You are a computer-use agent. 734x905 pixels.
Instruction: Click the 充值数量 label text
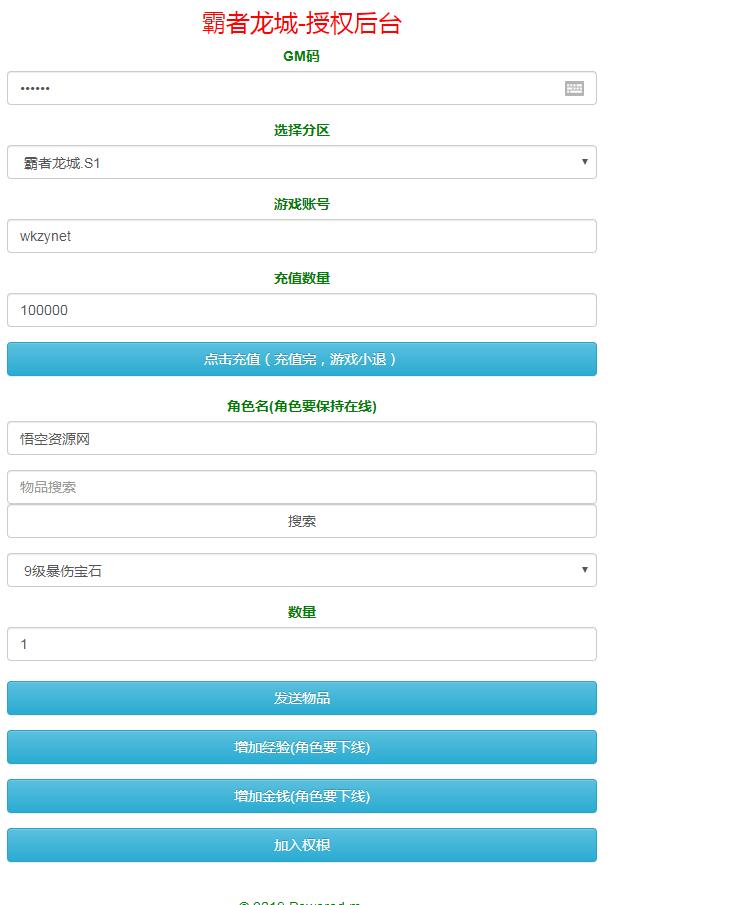301,278
